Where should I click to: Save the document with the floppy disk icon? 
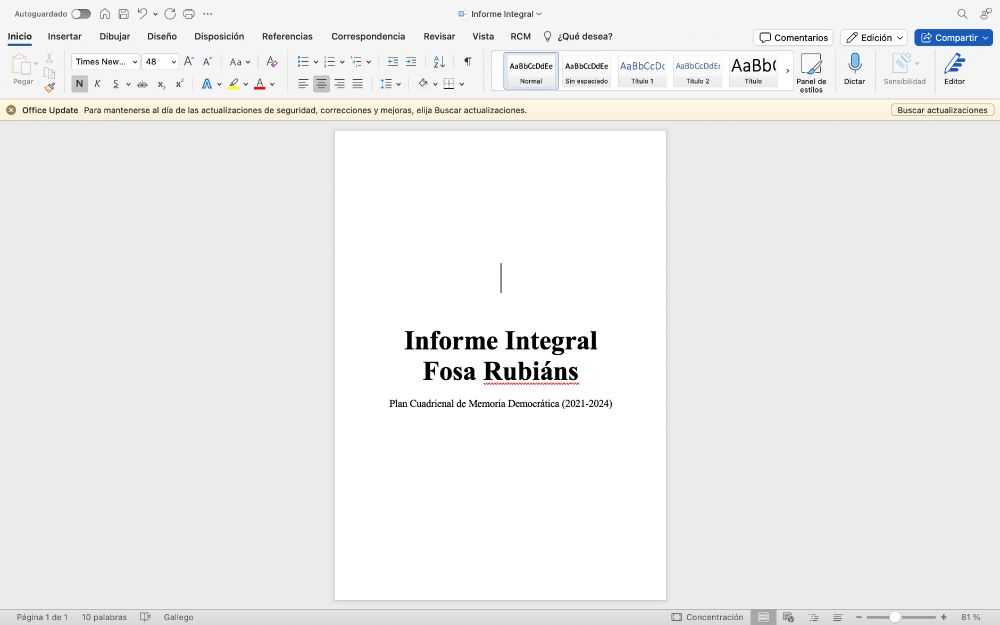[124, 13]
